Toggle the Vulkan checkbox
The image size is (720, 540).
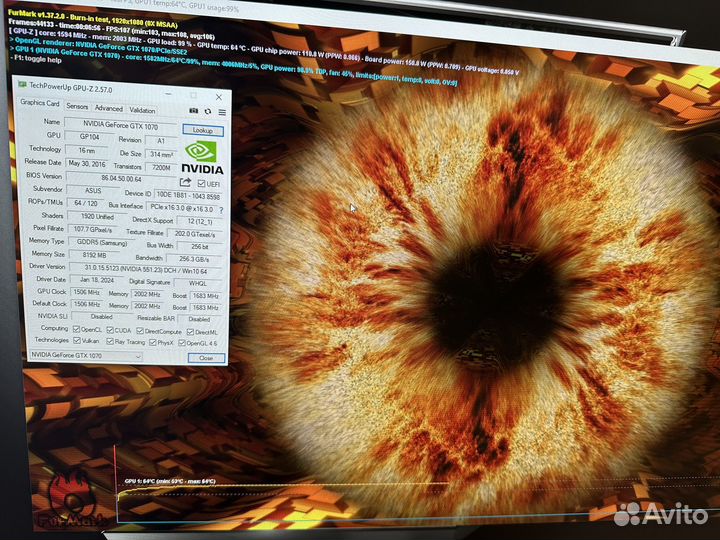click(76, 341)
